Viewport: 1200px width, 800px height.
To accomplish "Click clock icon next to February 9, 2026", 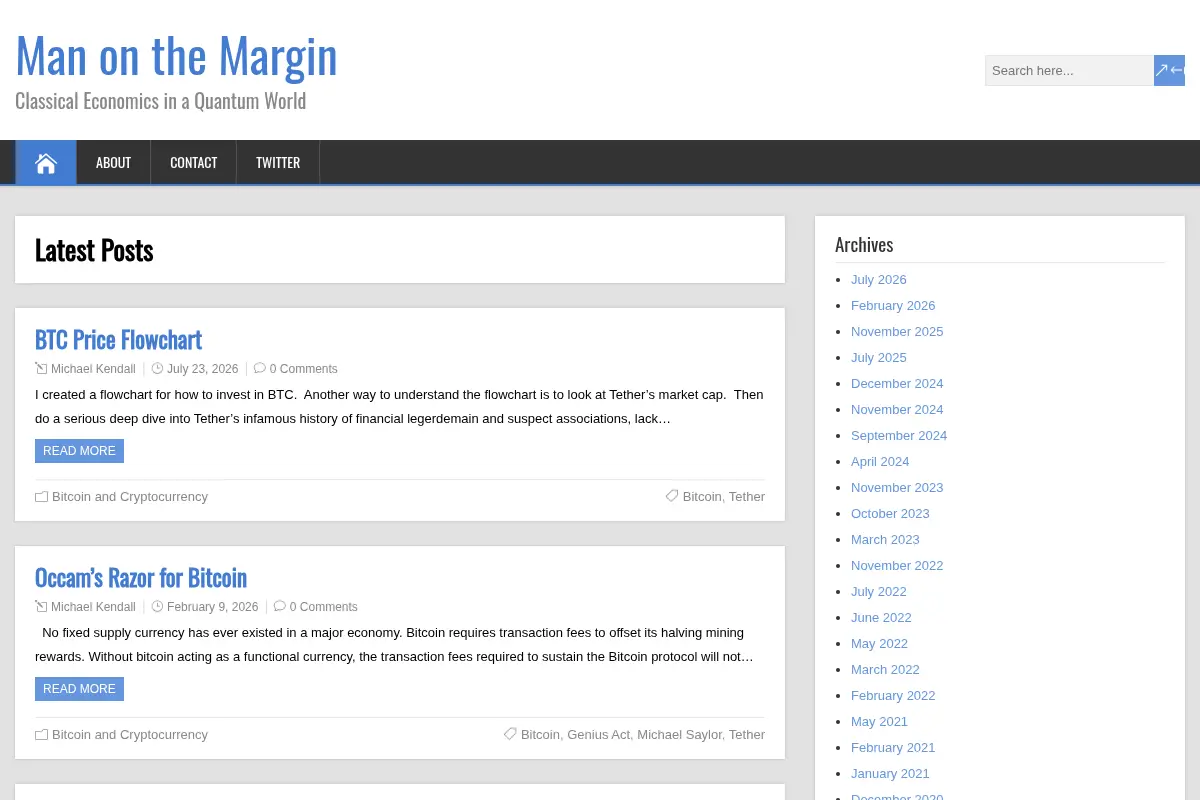I will pos(157,606).
